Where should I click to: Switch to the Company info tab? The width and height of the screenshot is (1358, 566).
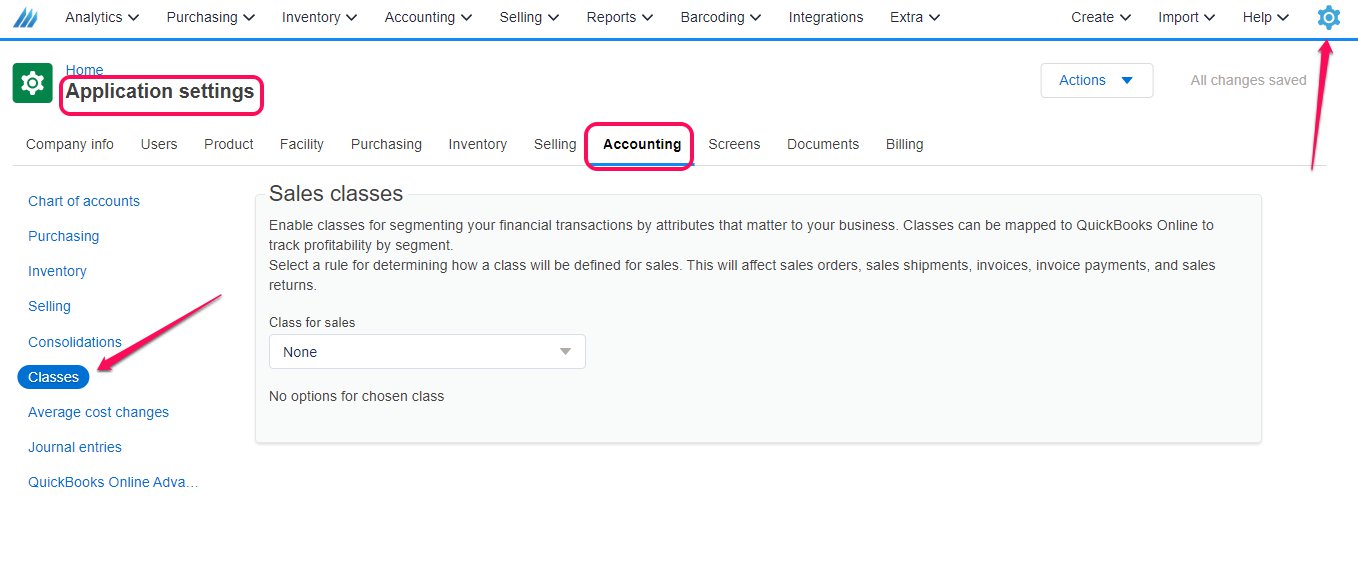70,144
